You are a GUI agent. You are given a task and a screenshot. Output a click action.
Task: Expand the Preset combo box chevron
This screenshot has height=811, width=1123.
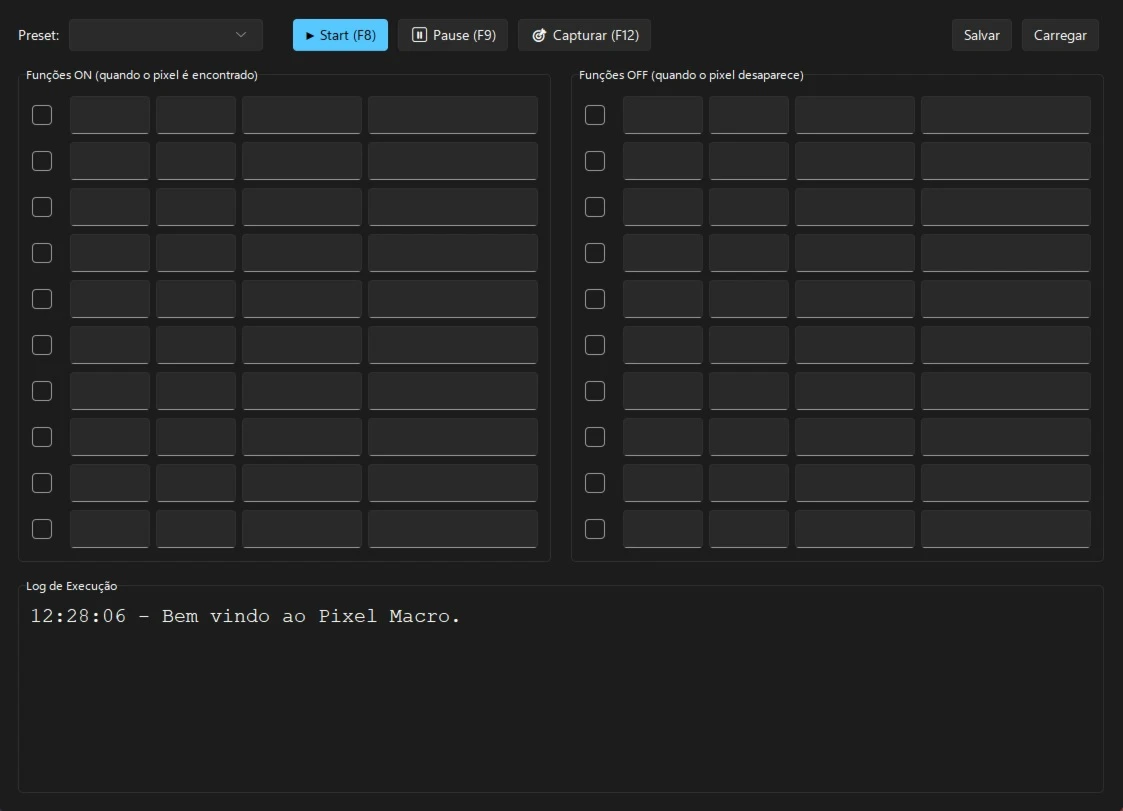click(241, 35)
